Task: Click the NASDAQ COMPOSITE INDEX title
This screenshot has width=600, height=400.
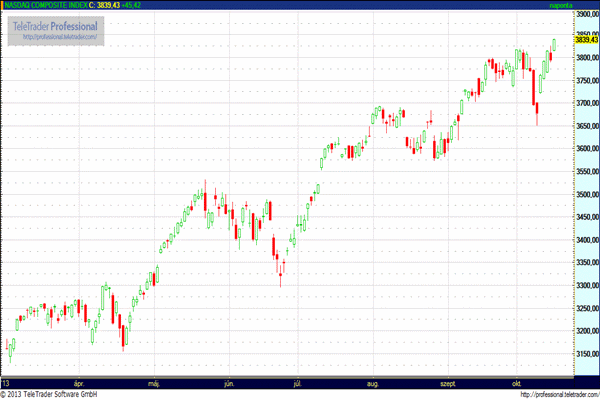Action: pyautogui.click(x=43, y=6)
